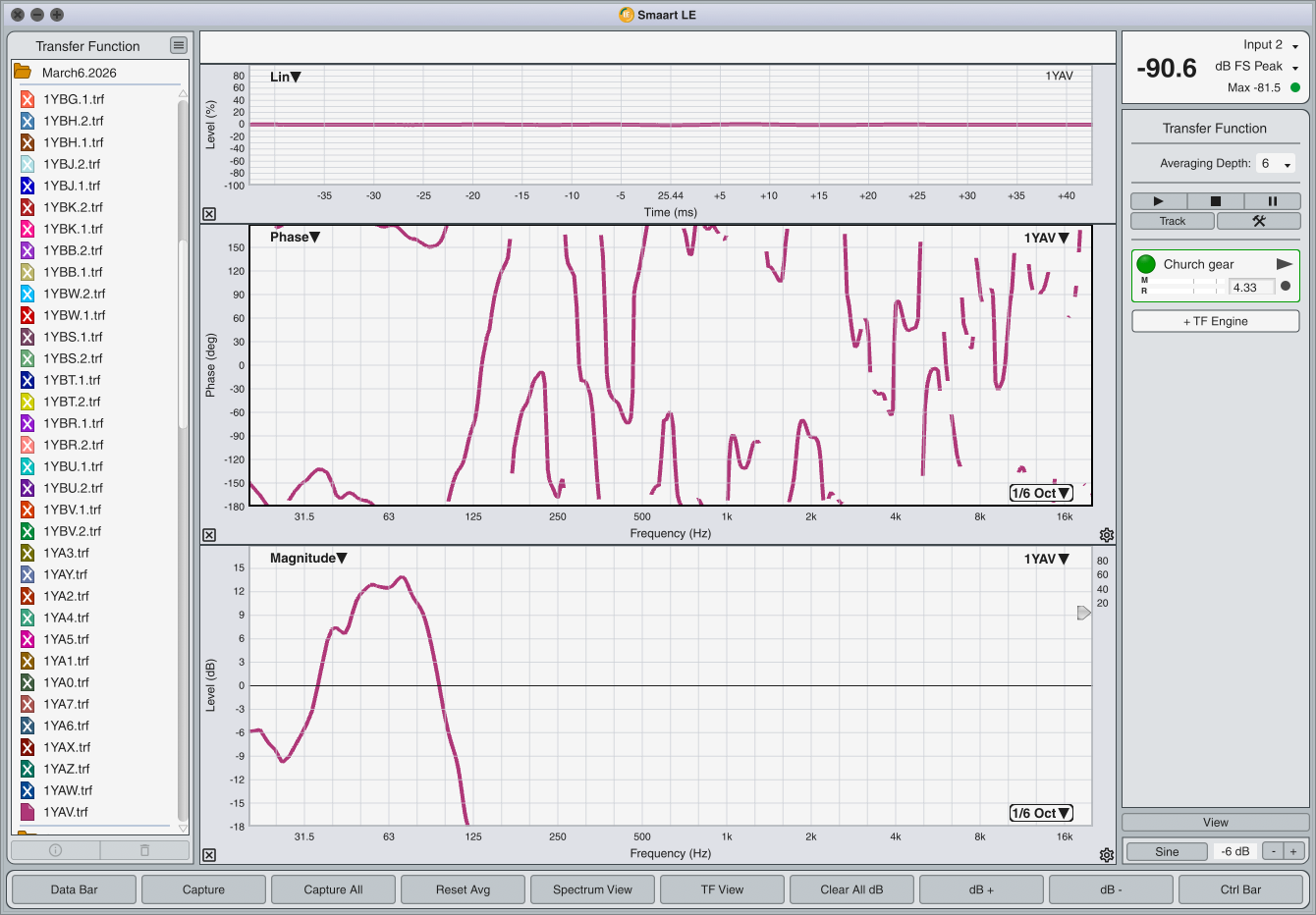
Task: Click trace icon for 1YBS.2.trf
Action: pyautogui.click(x=27, y=358)
